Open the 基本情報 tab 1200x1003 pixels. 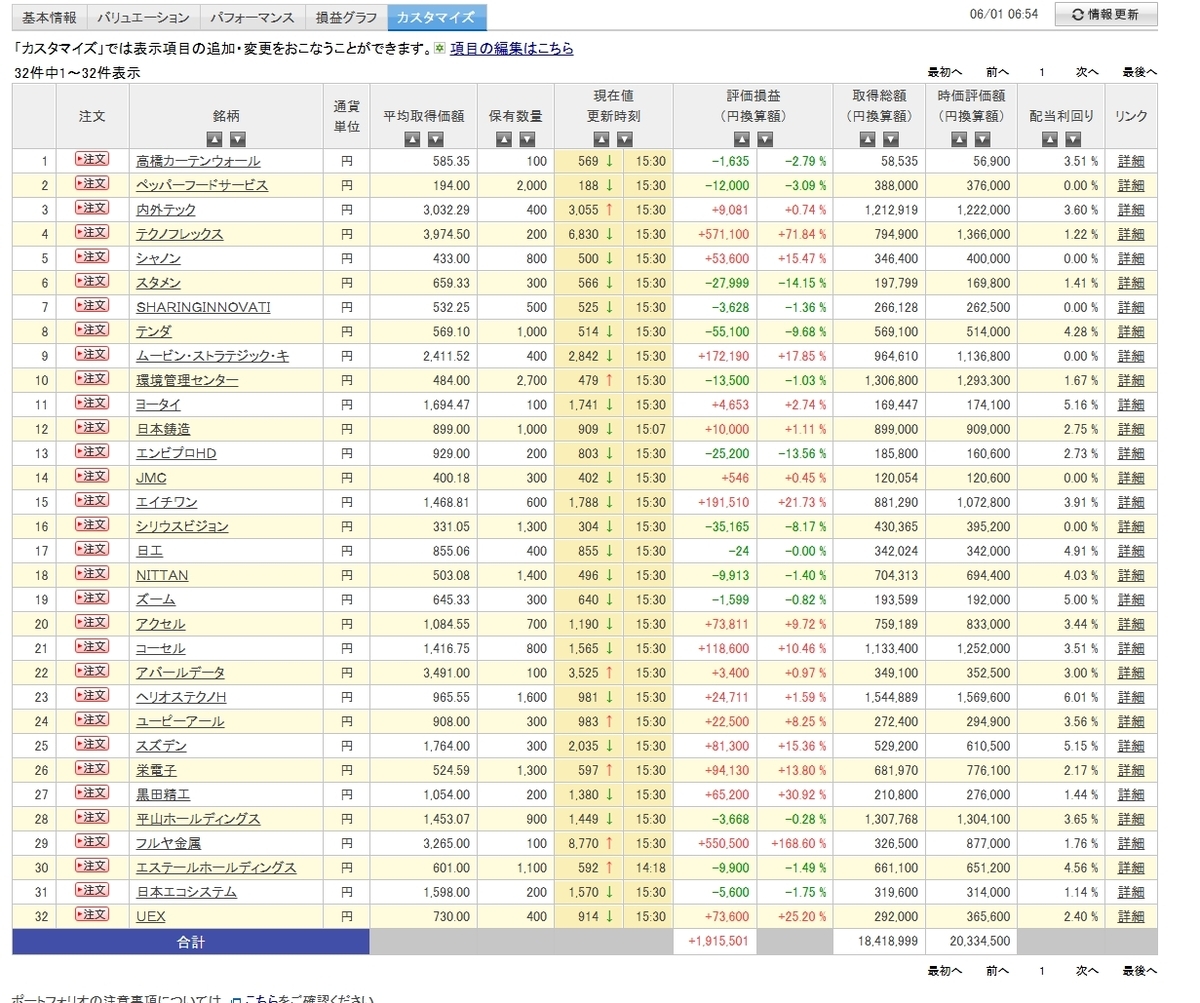pyautogui.click(x=49, y=17)
